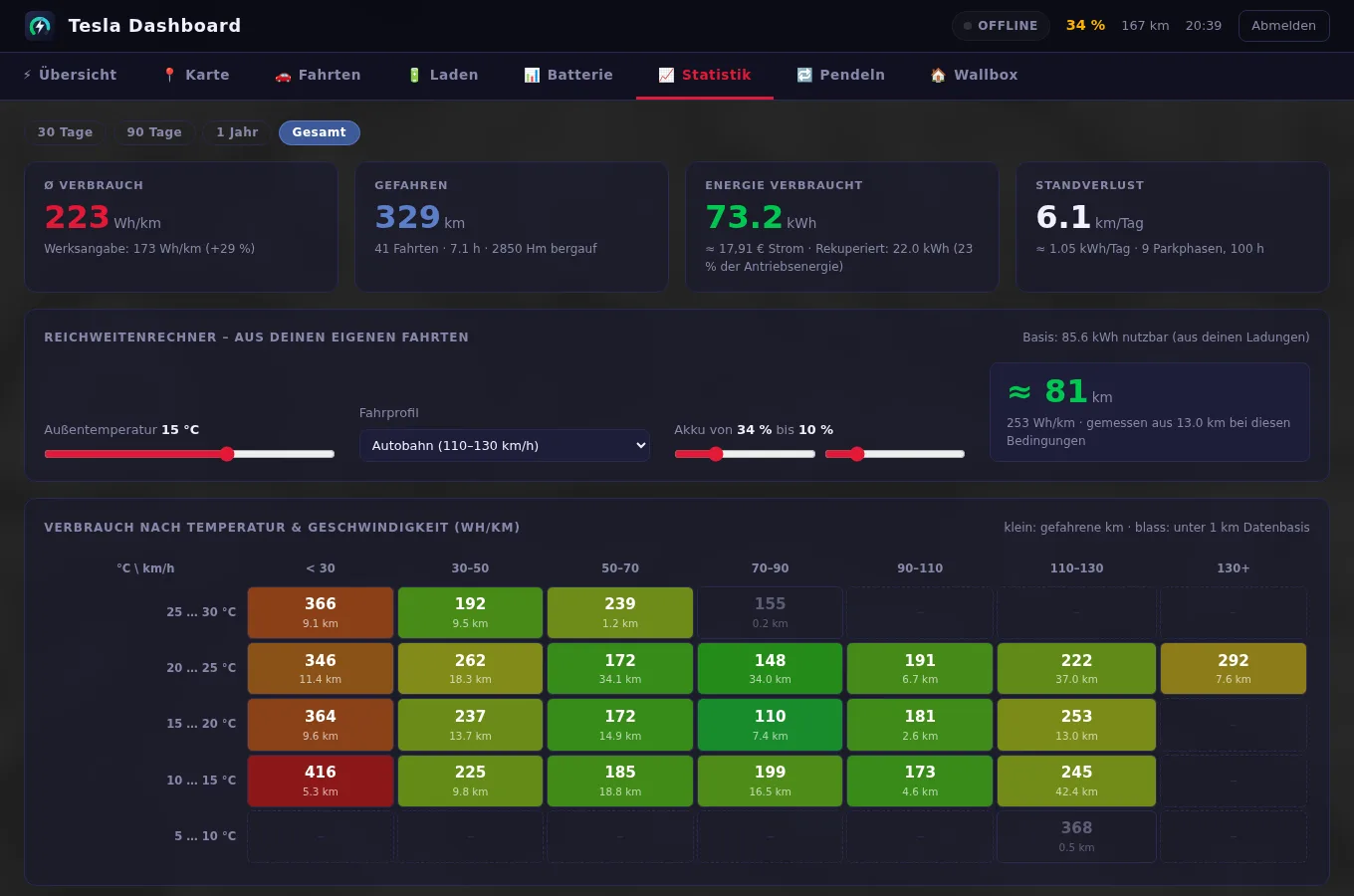The image size is (1354, 896).
Task: Click the 73.2 kWh energy value
Action: tap(761, 217)
